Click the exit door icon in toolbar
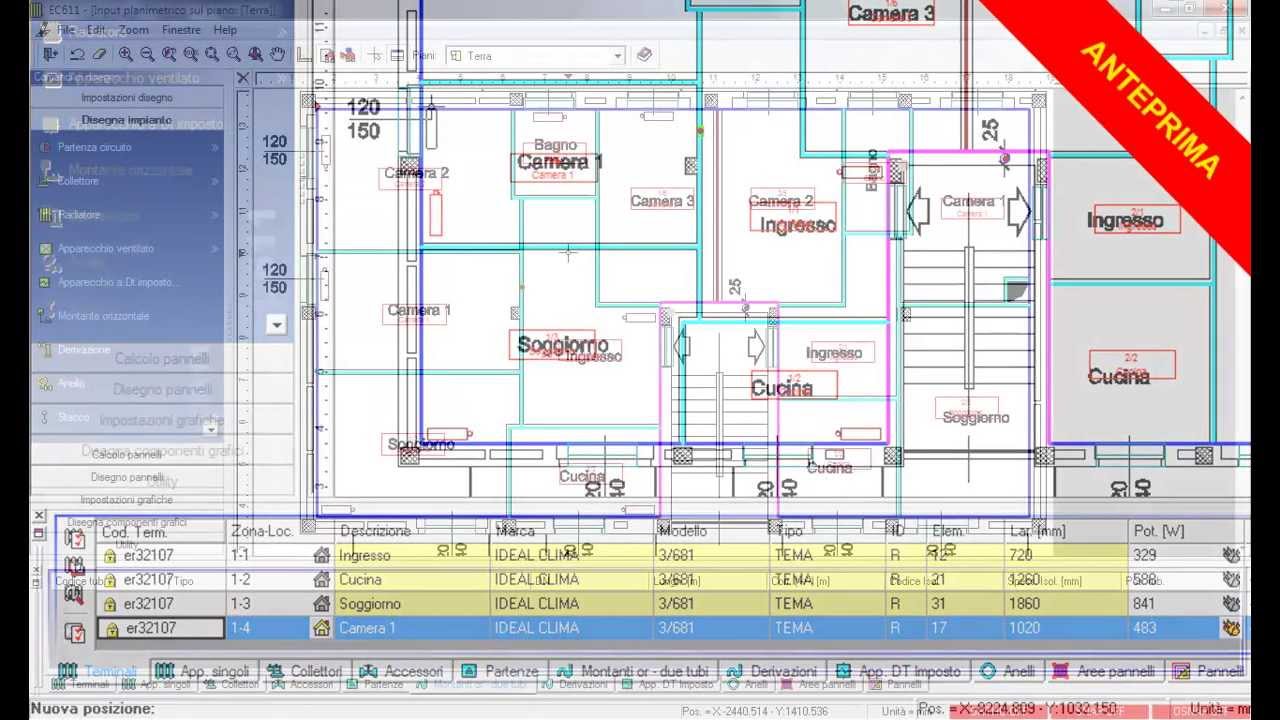1280x720 pixels. 49,55
